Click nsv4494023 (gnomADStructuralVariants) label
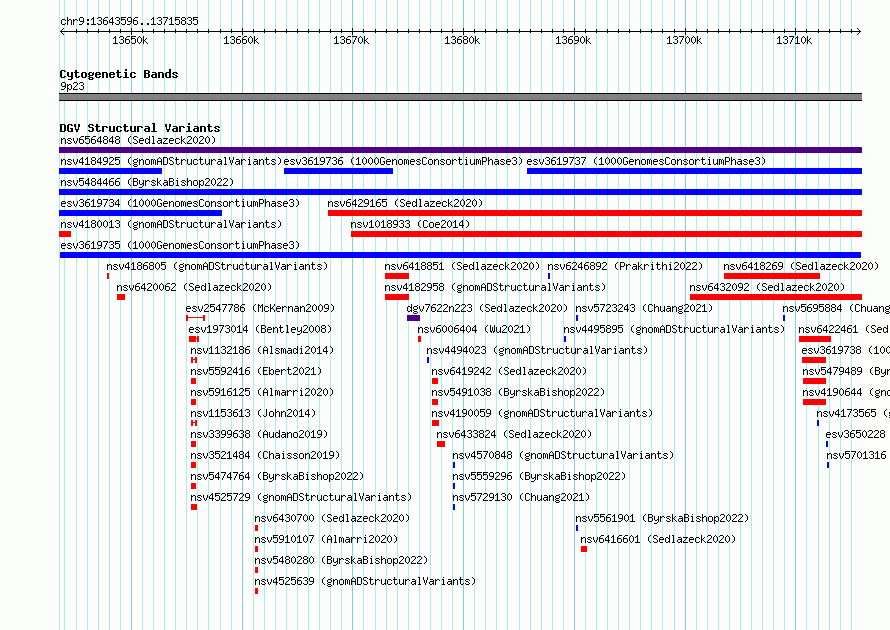Viewport: 890px width, 630px height. coord(537,350)
